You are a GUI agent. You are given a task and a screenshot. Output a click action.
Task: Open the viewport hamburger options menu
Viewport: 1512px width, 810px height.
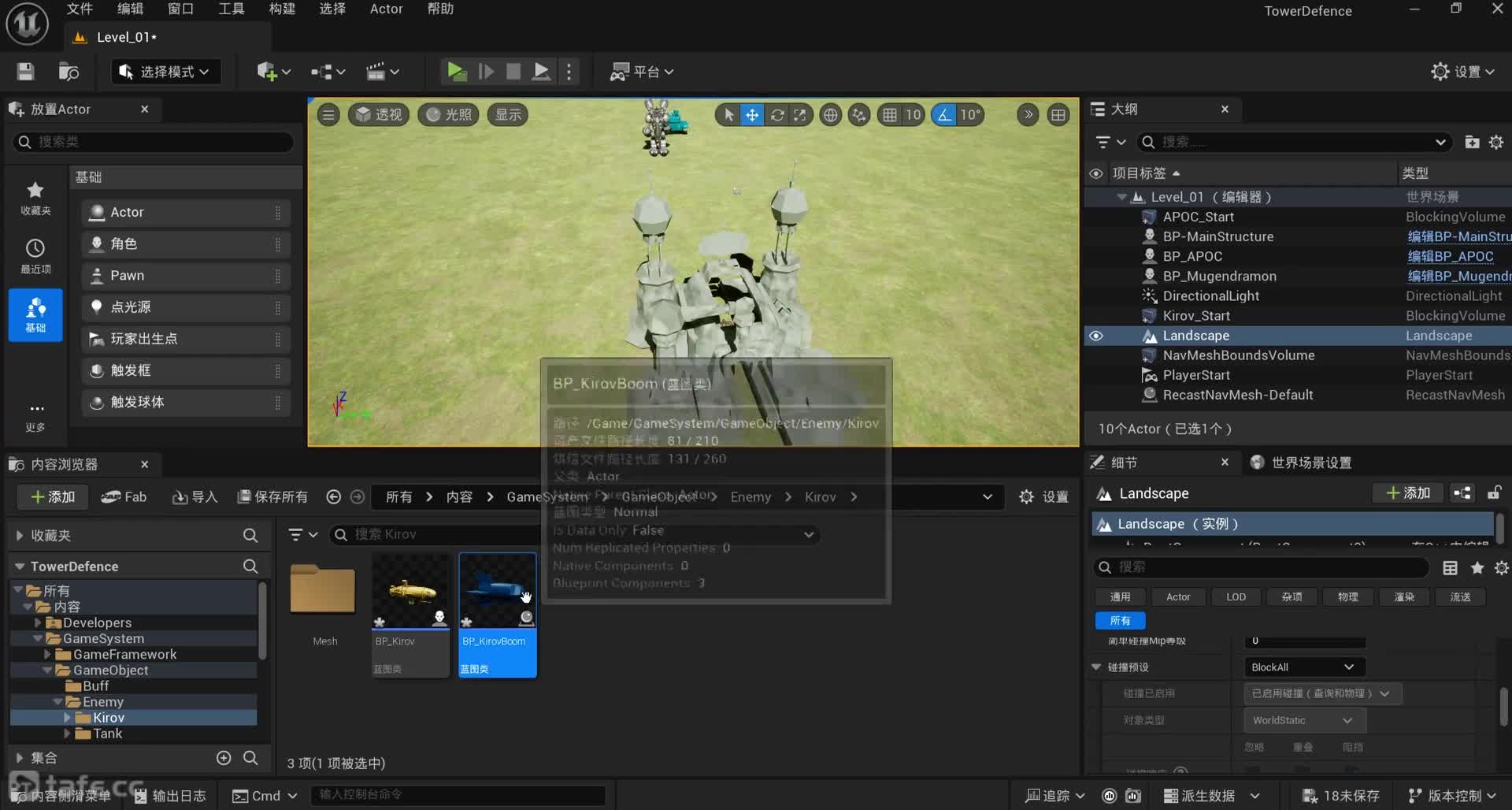(x=328, y=115)
